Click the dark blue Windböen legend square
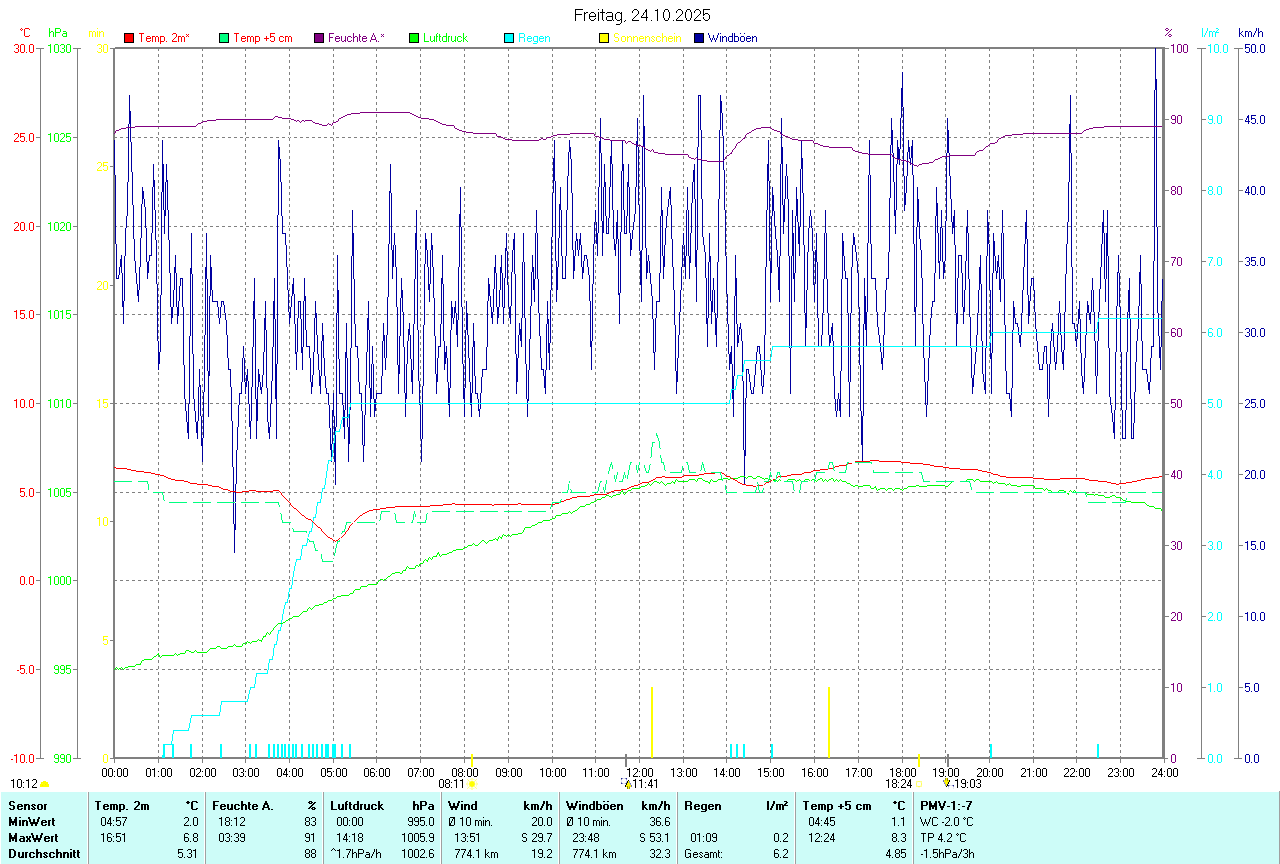This screenshot has height=864, width=1280. coord(699,38)
